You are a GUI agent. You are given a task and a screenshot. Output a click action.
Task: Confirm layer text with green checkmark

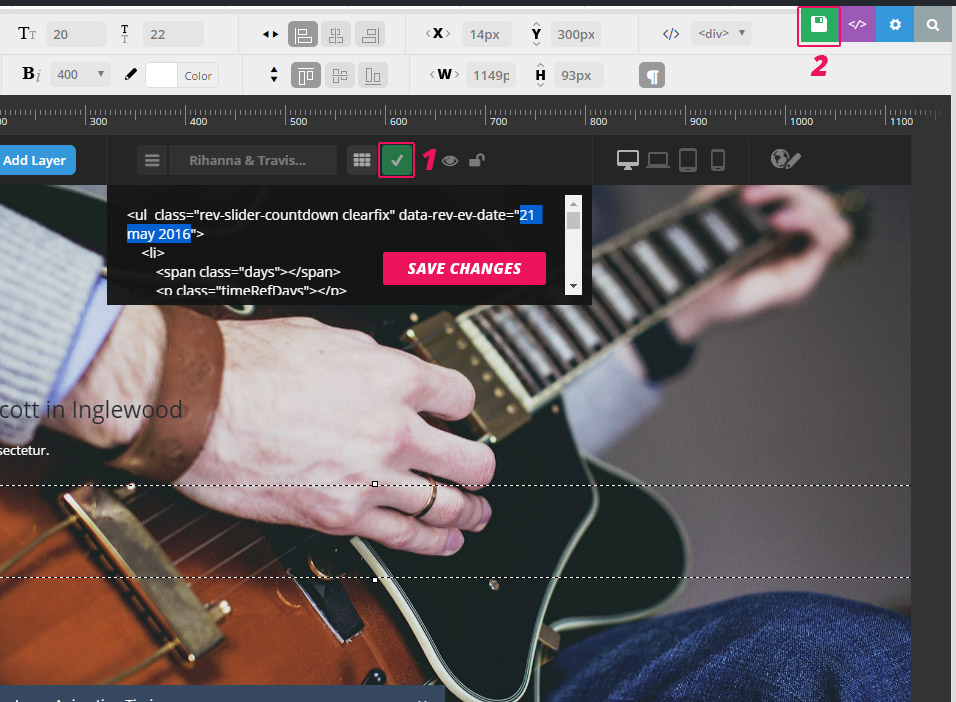(396, 160)
